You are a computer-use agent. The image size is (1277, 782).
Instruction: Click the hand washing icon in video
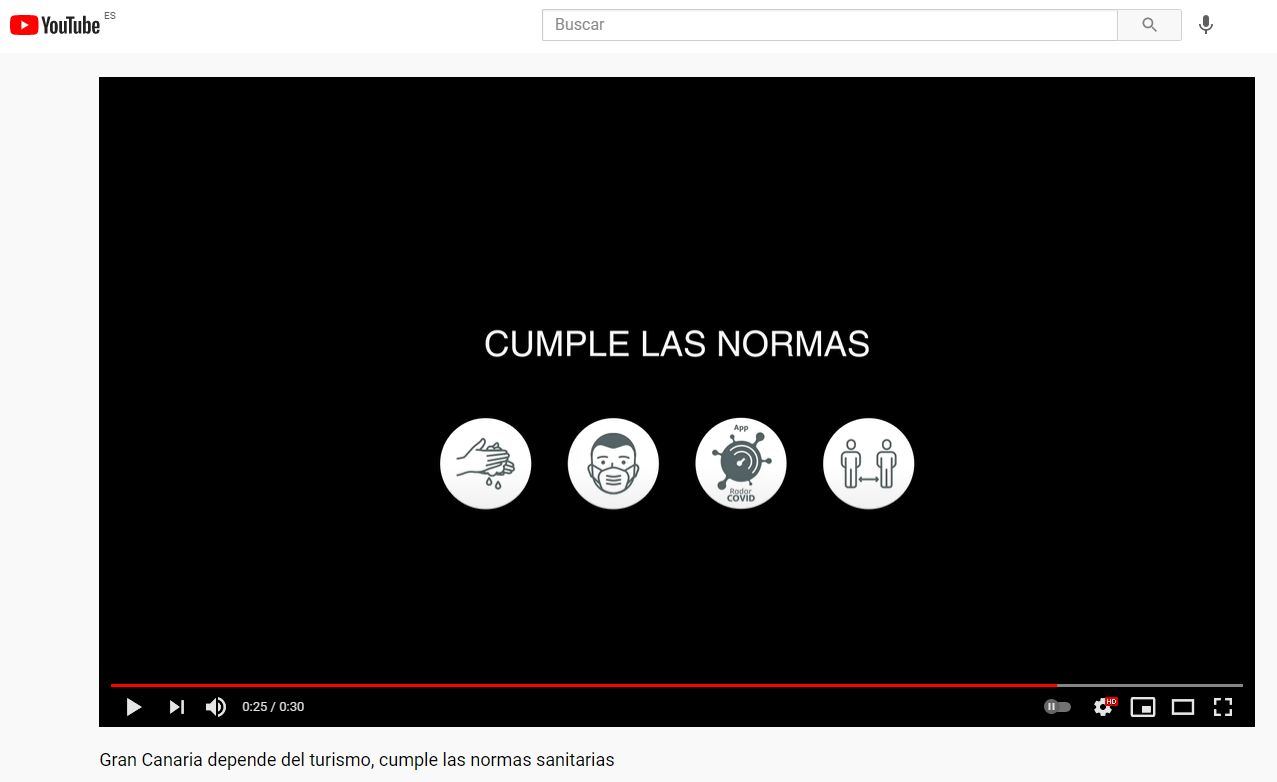[486, 464]
